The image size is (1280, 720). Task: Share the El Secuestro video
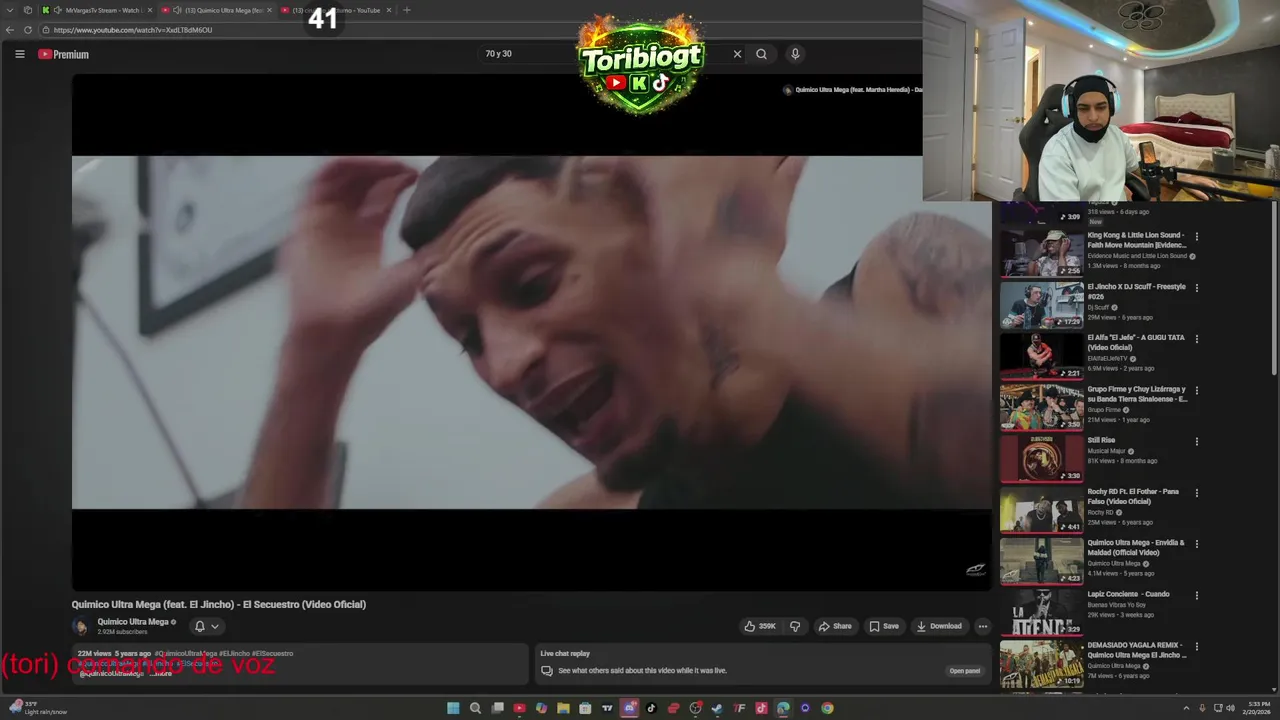pos(835,626)
